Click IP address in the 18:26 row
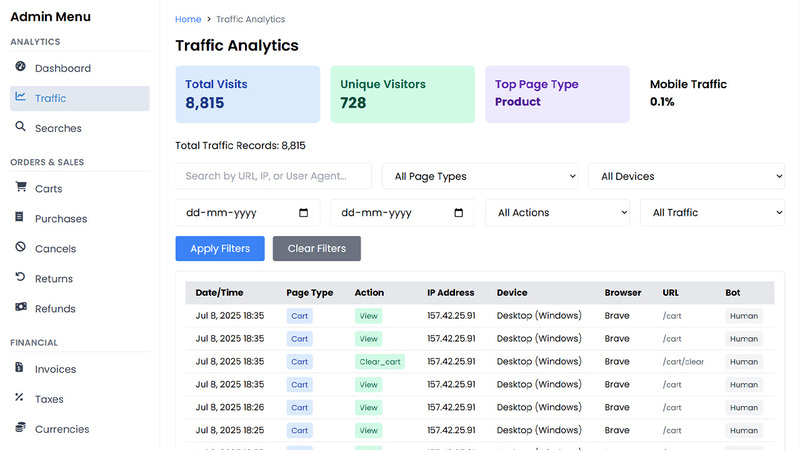This screenshot has width=800, height=450. click(451, 408)
